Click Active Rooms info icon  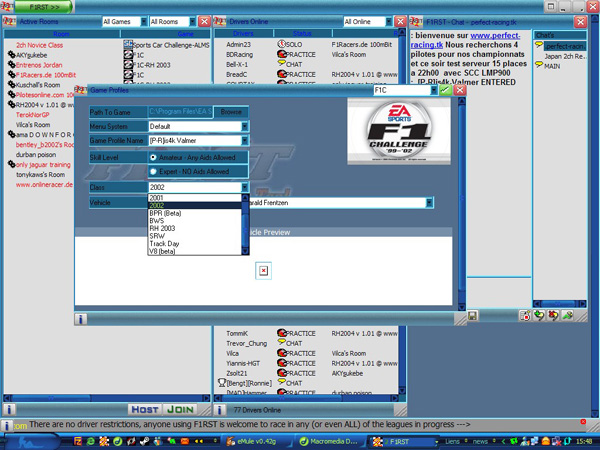coord(9,409)
